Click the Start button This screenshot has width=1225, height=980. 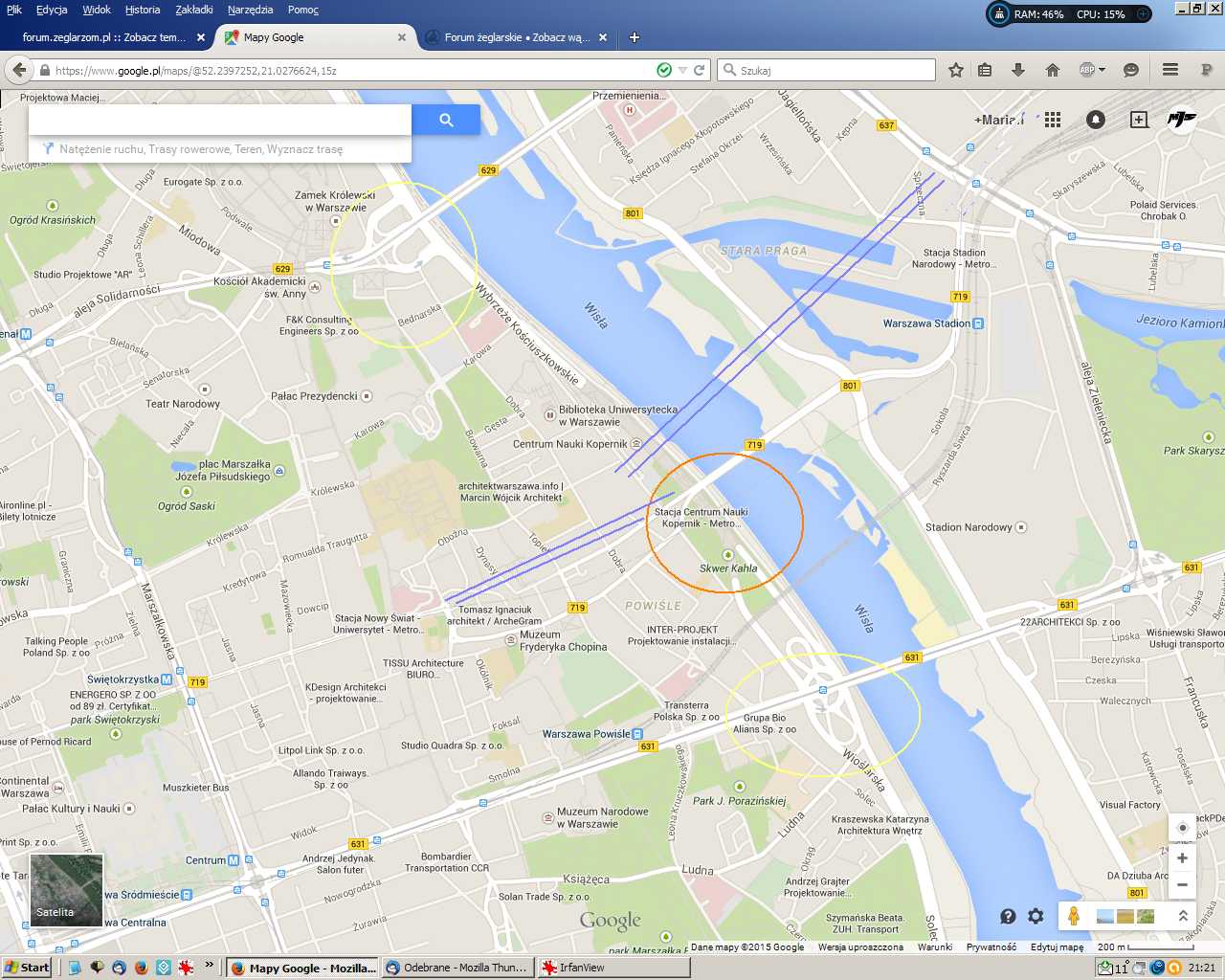28,968
